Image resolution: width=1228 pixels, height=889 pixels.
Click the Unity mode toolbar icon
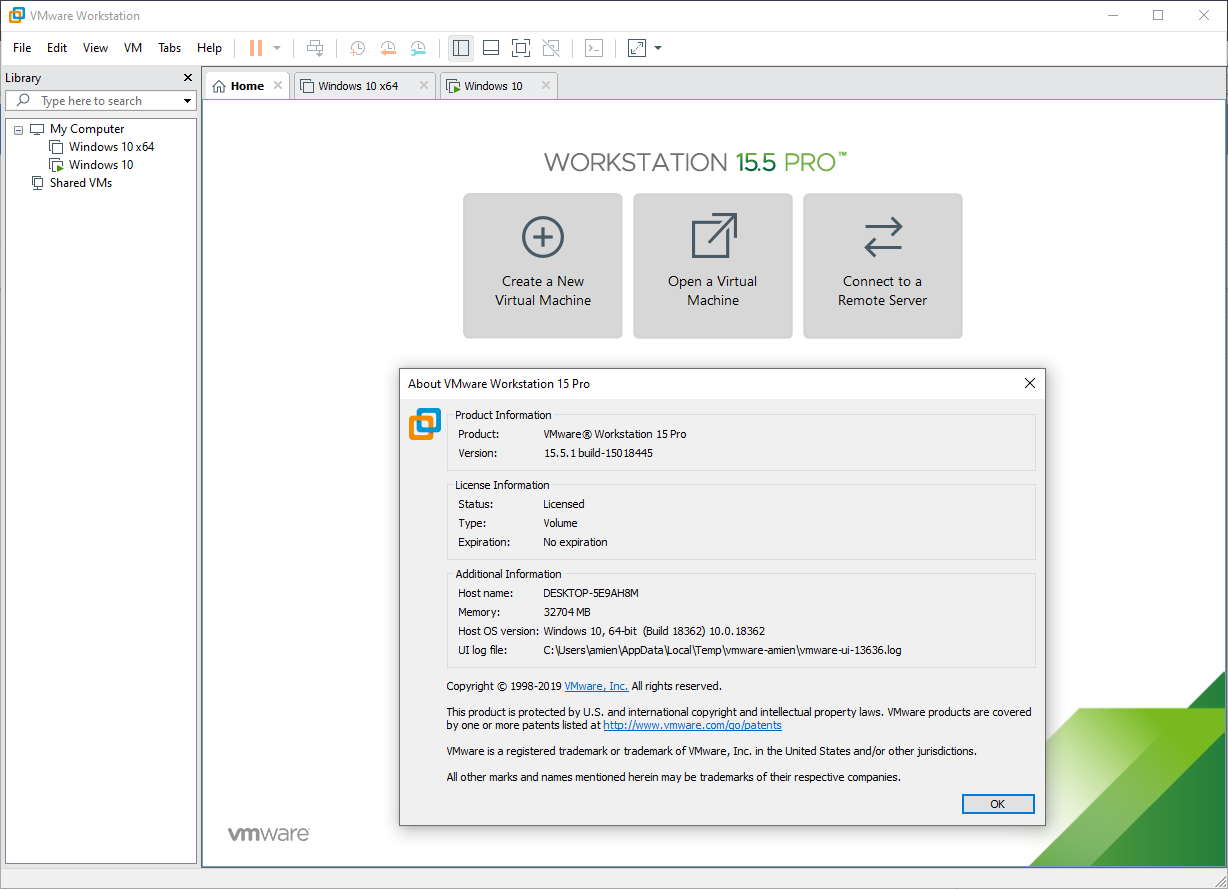pyautogui.click(x=550, y=48)
